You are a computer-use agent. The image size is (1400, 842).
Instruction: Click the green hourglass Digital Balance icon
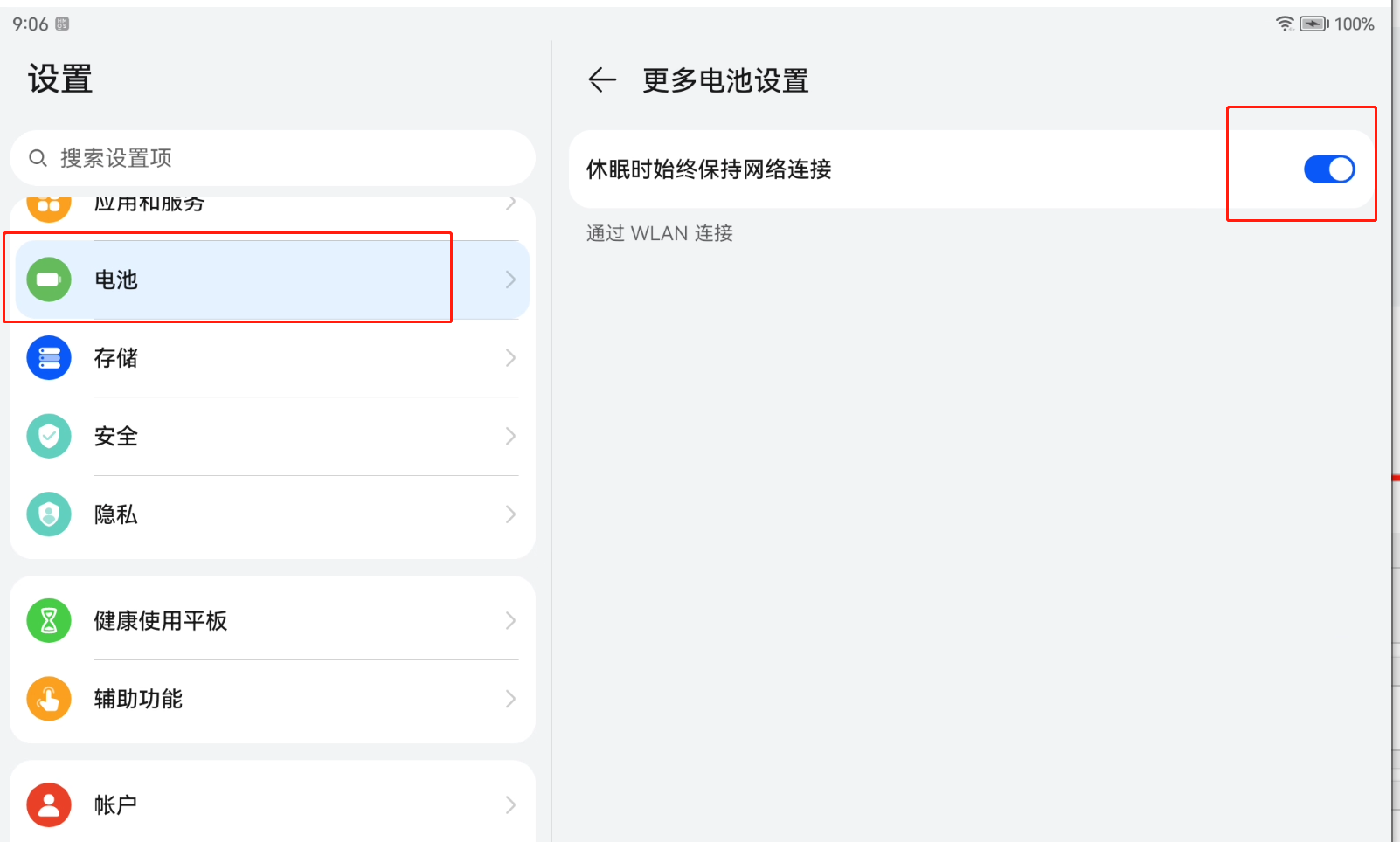coord(49,620)
